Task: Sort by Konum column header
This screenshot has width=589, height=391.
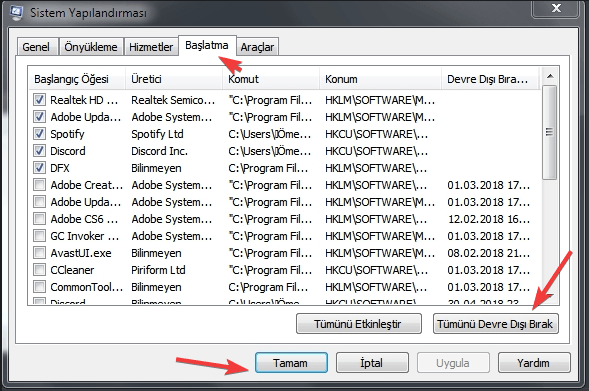Action: [x=381, y=79]
